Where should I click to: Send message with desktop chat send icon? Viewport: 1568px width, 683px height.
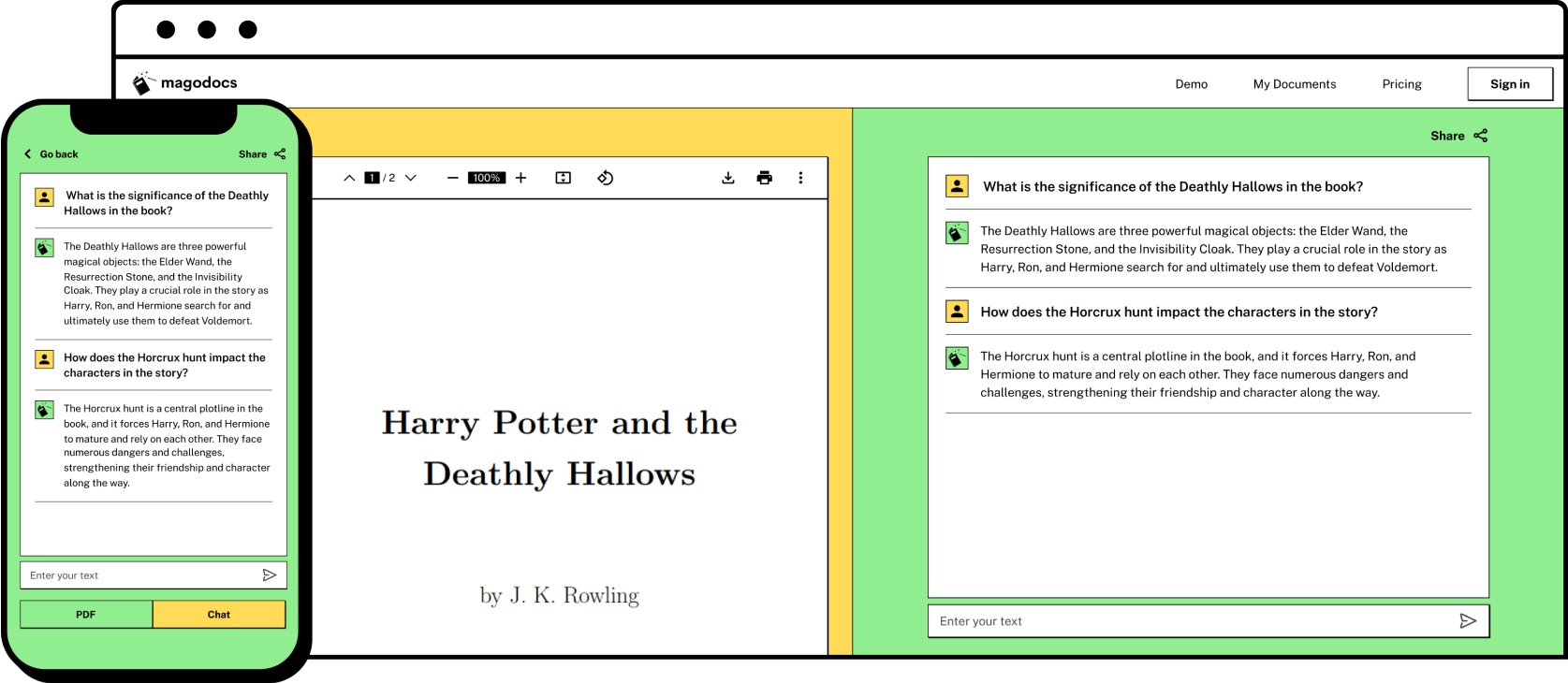tap(1468, 621)
